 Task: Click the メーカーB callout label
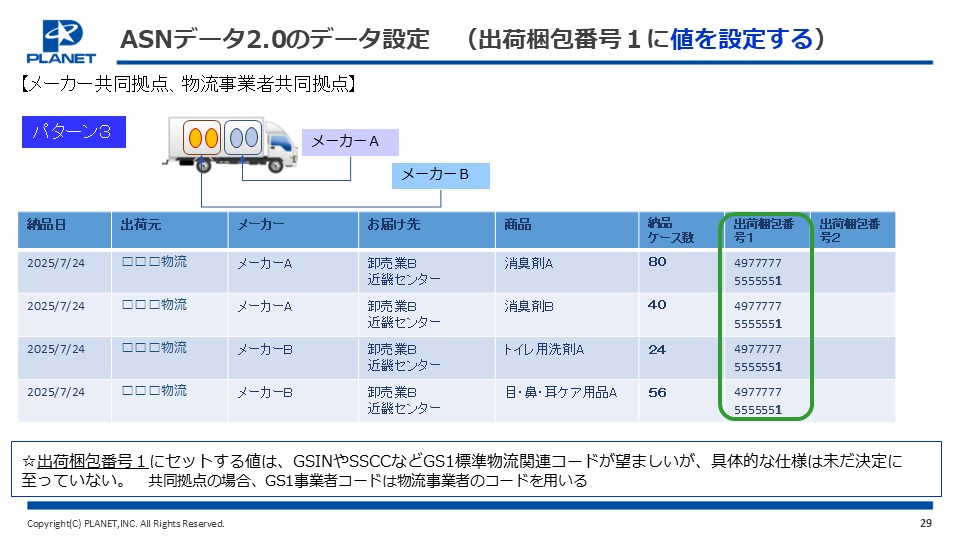441,176
